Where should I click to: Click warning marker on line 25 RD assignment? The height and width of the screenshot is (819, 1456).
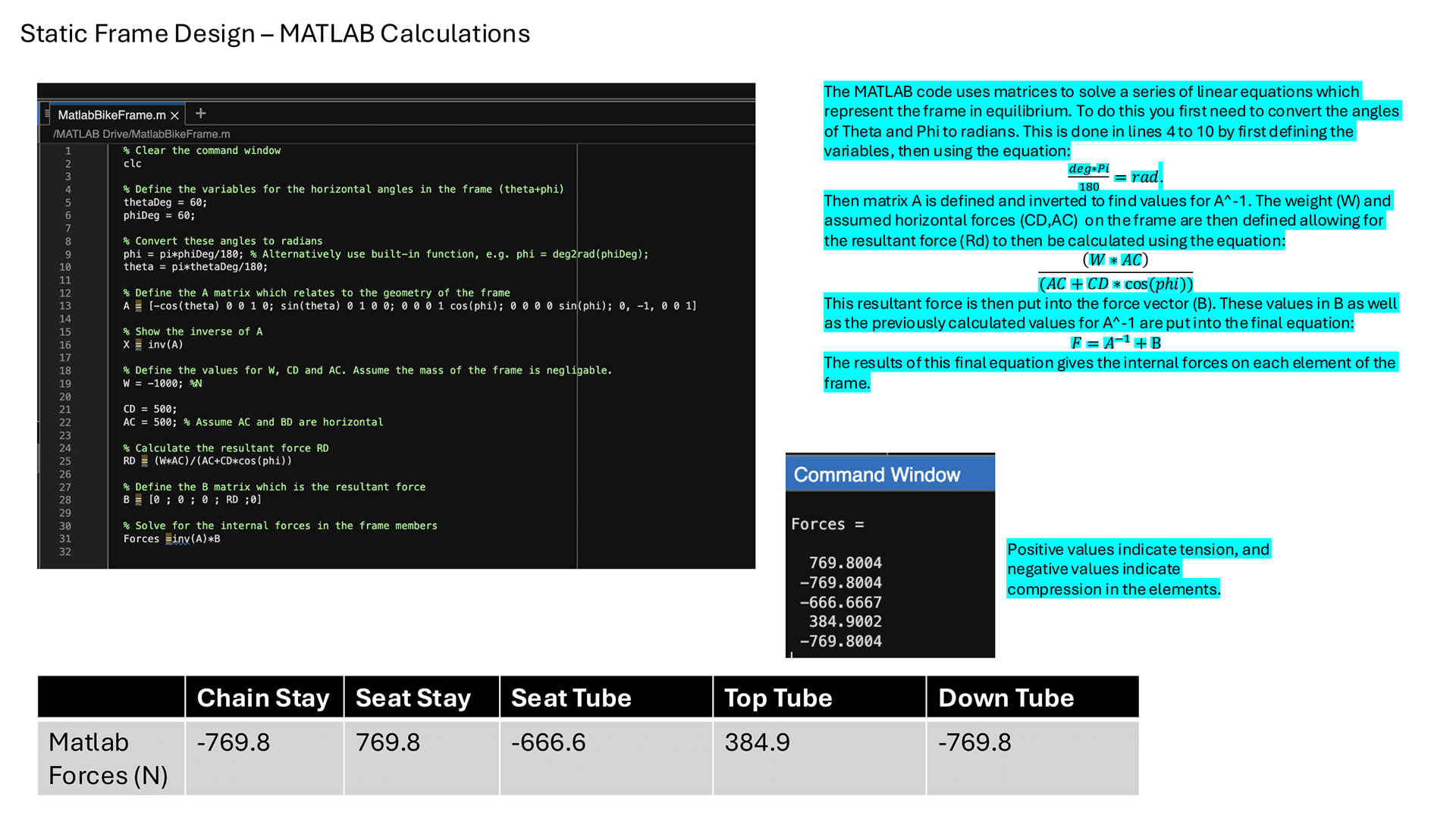click(144, 461)
